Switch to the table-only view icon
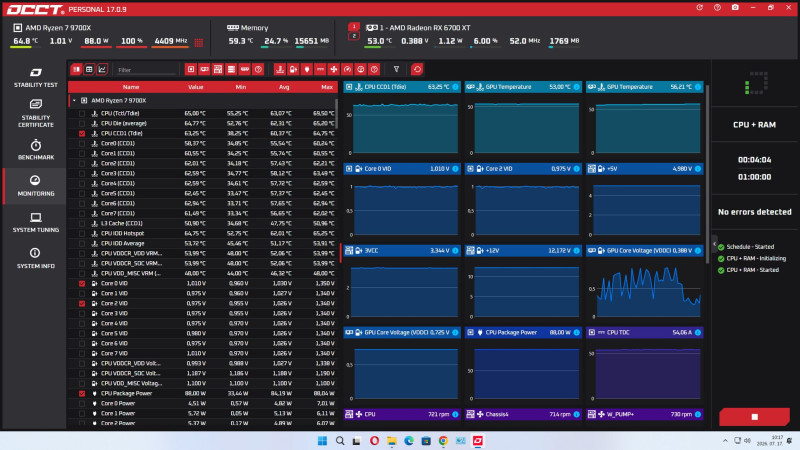The height and width of the screenshot is (450, 800). 89,69
